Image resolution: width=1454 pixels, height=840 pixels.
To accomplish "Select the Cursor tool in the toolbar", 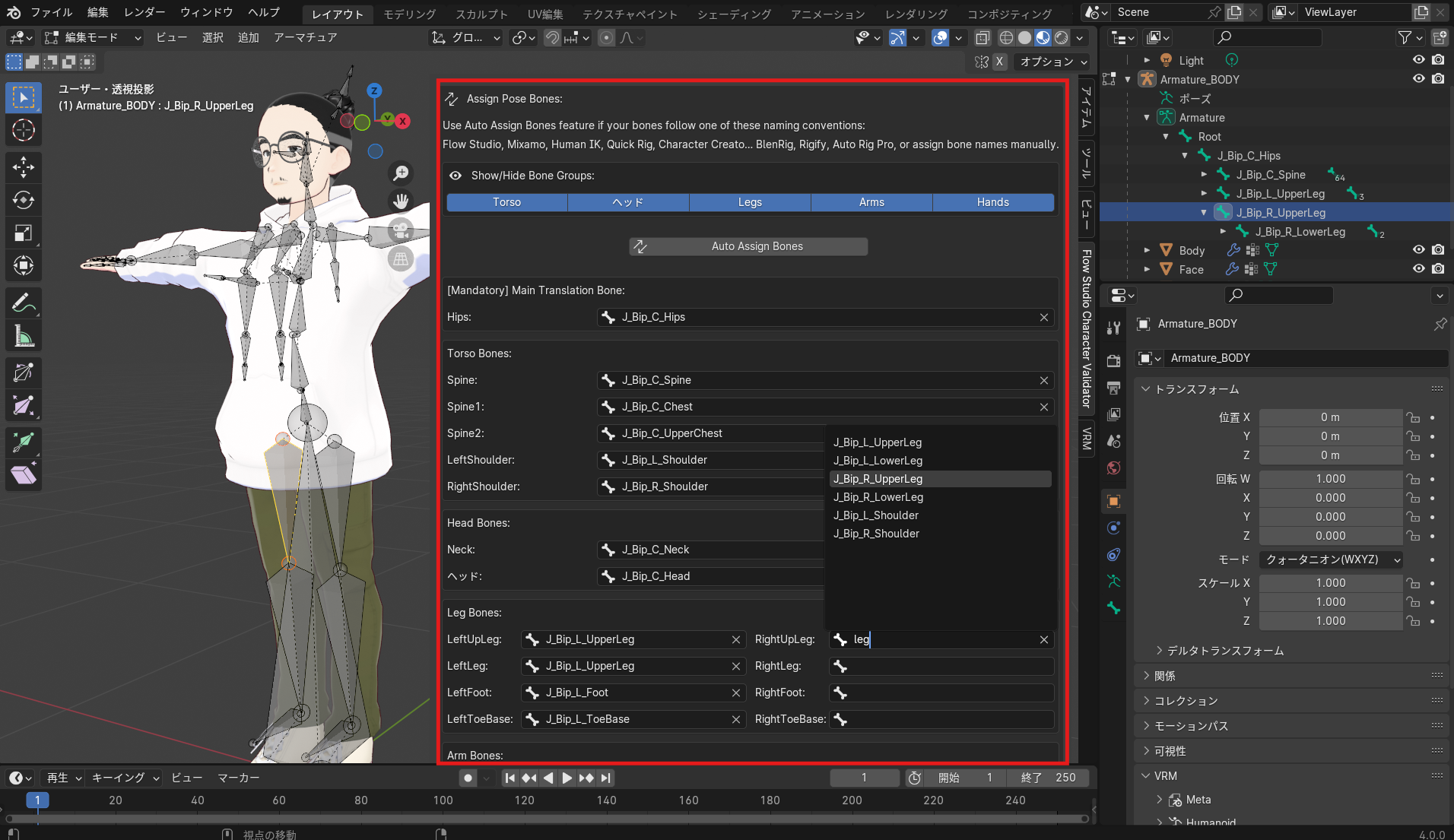I will click(x=24, y=131).
